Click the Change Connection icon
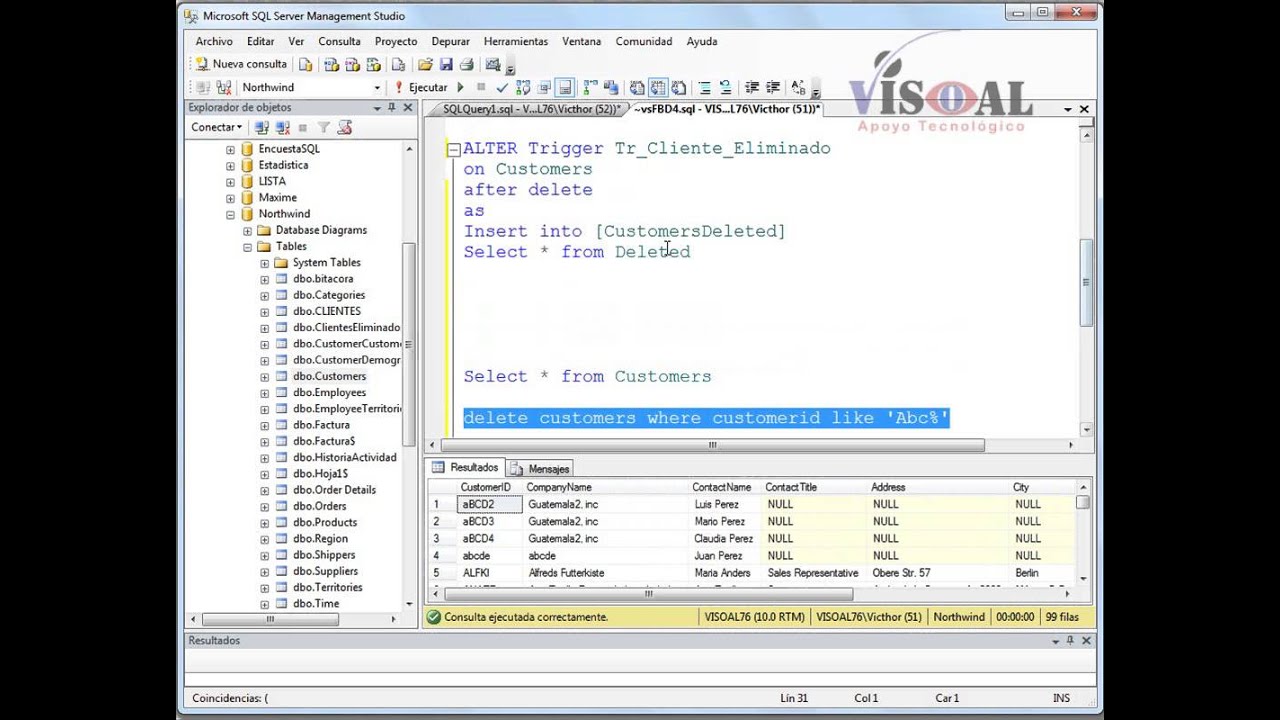 coord(224,87)
